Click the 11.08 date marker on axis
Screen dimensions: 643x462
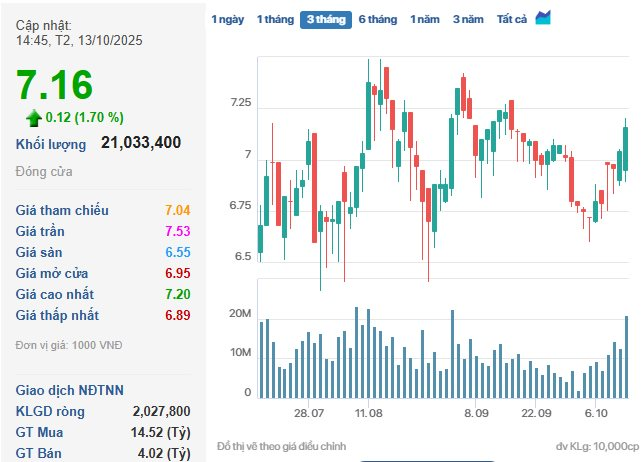(x=369, y=413)
